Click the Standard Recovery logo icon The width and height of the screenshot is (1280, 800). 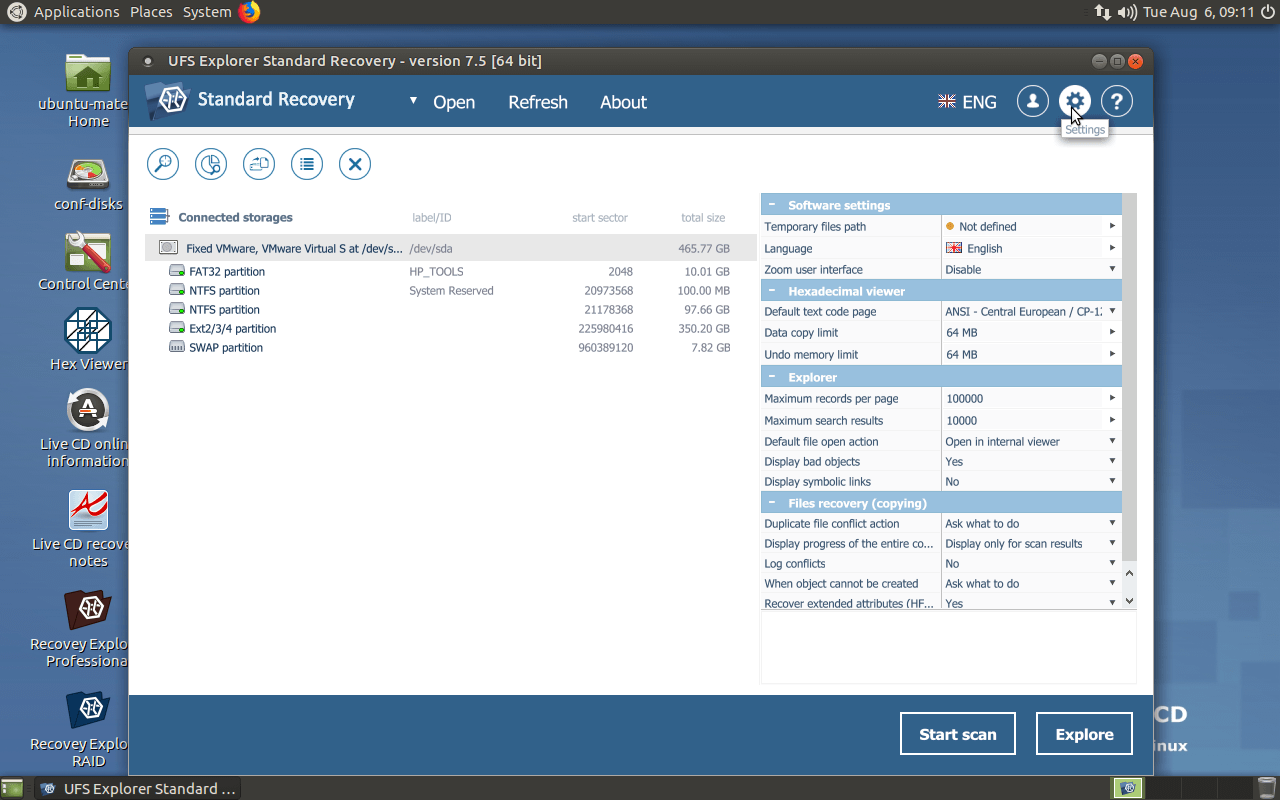[167, 100]
